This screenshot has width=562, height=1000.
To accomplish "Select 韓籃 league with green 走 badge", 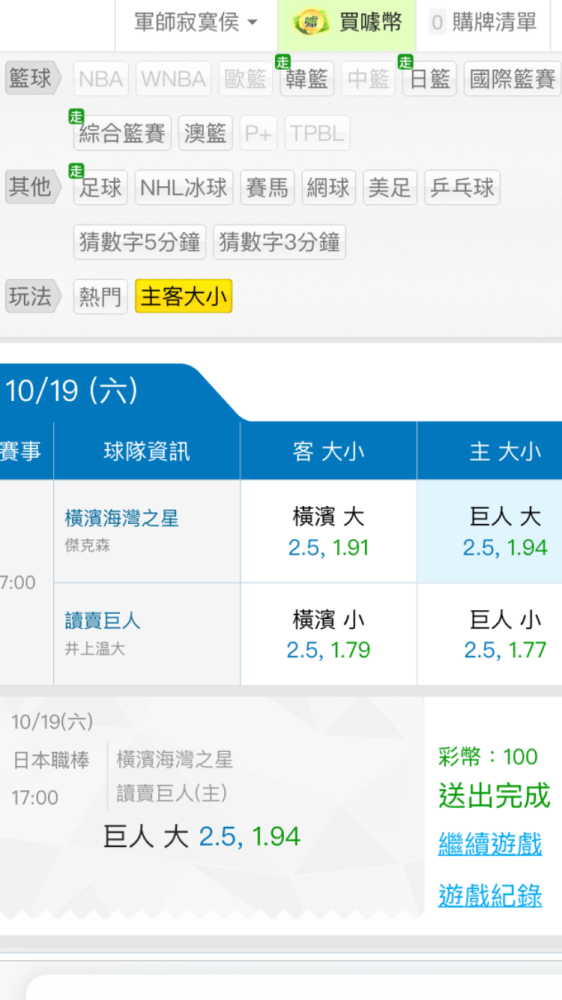I will [x=307, y=79].
